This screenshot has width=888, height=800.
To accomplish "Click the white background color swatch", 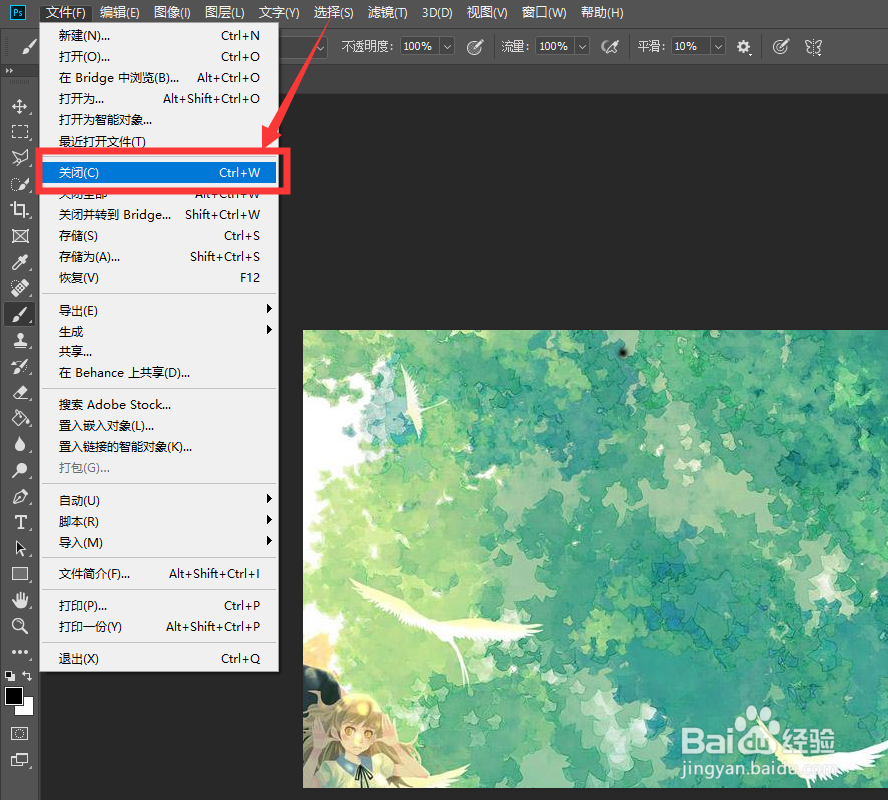I will [27, 709].
